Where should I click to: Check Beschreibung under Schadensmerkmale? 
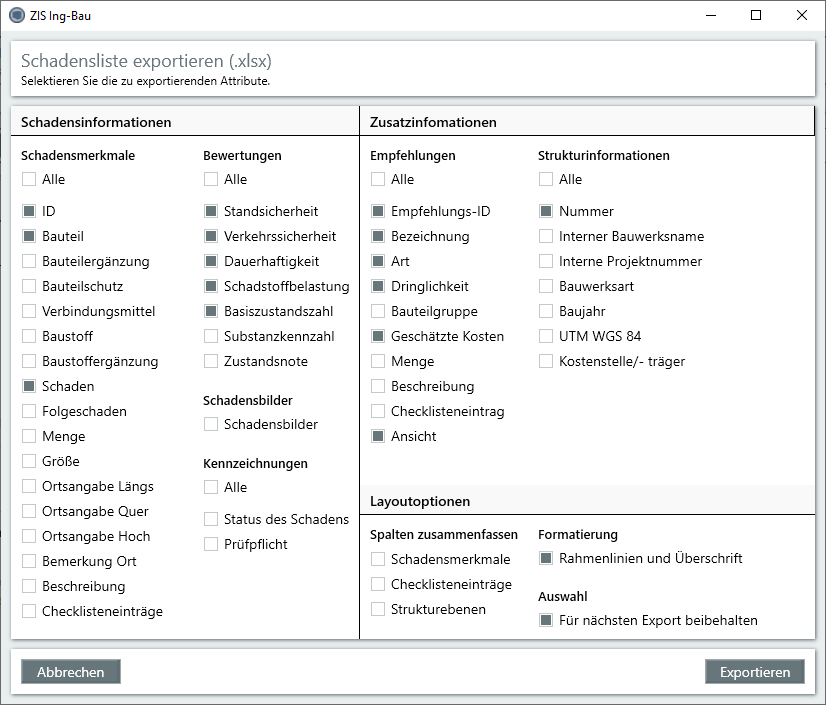coord(29,586)
